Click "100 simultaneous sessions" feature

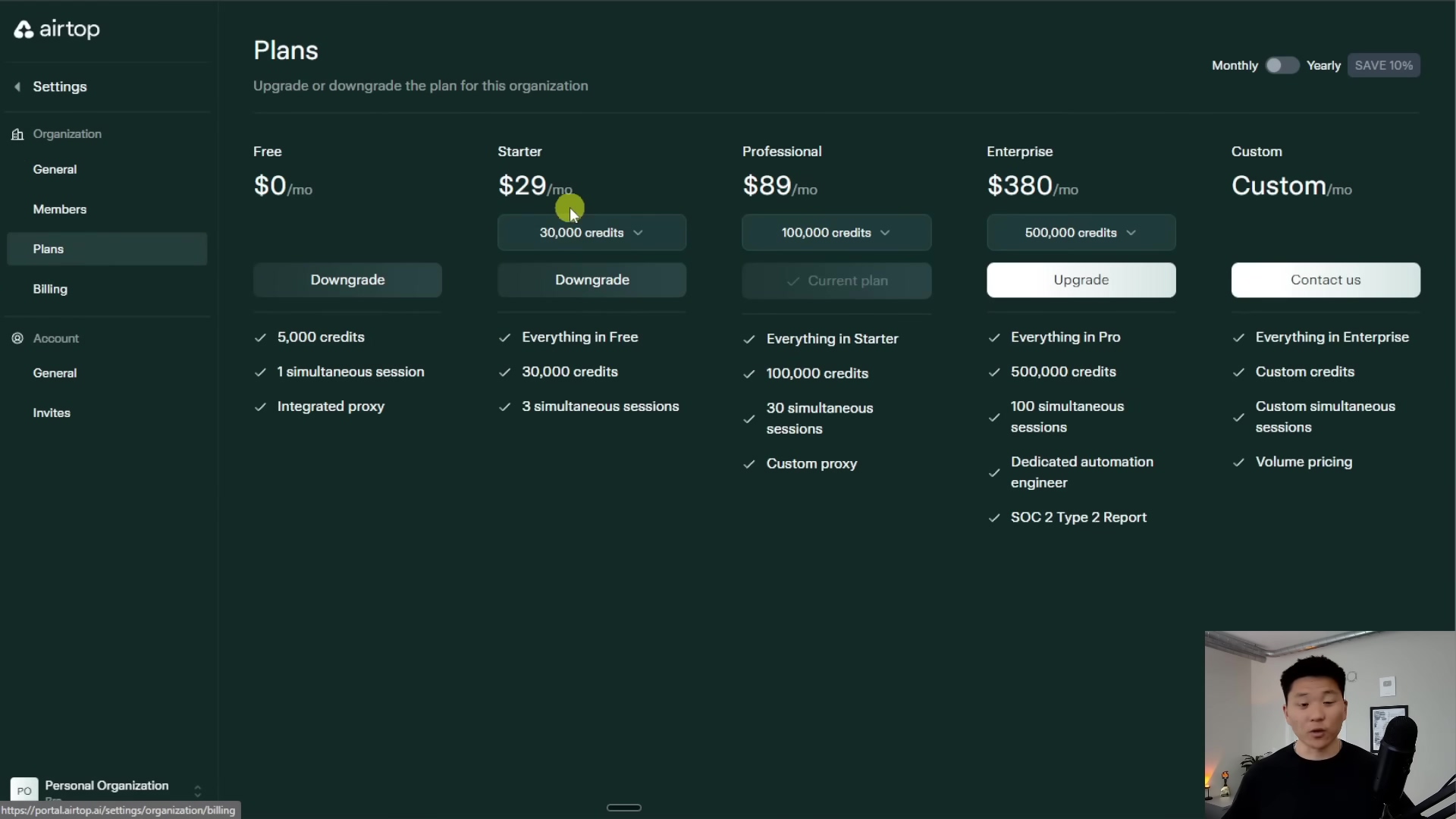(1067, 417)
